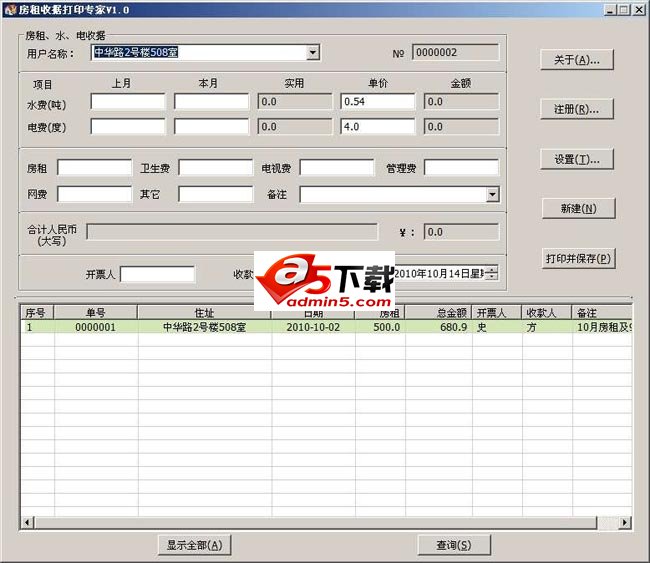Click the 关于(A)... button

coord(577,60)
